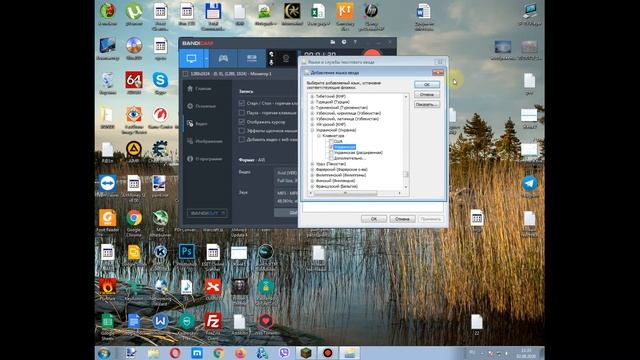Select the HP printer desktop icon
640x360 pixels.
tap(371, 15)
